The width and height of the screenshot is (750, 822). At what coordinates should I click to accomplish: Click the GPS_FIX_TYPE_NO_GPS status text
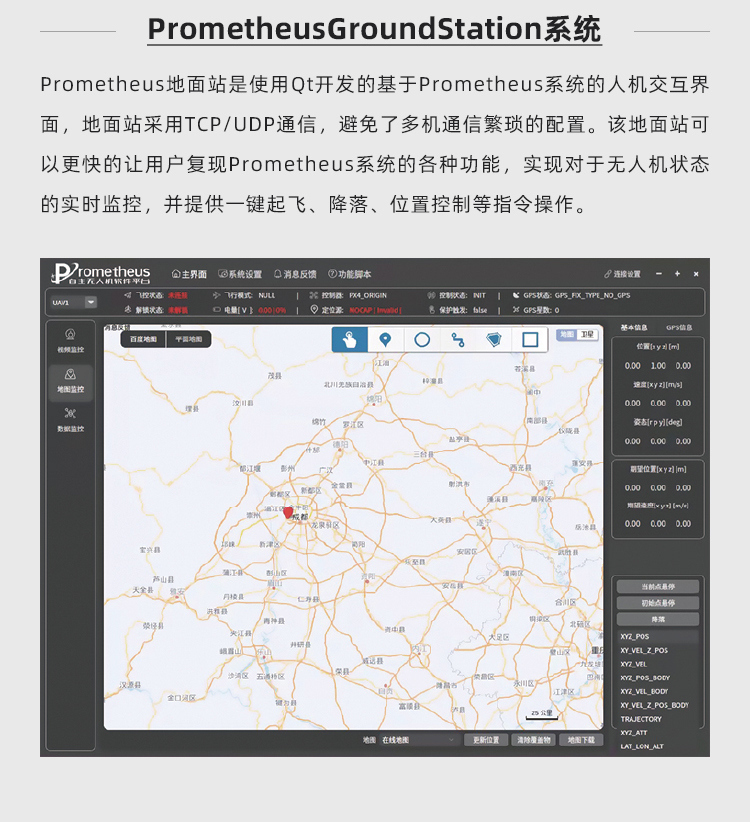click(x=592, y=295)
